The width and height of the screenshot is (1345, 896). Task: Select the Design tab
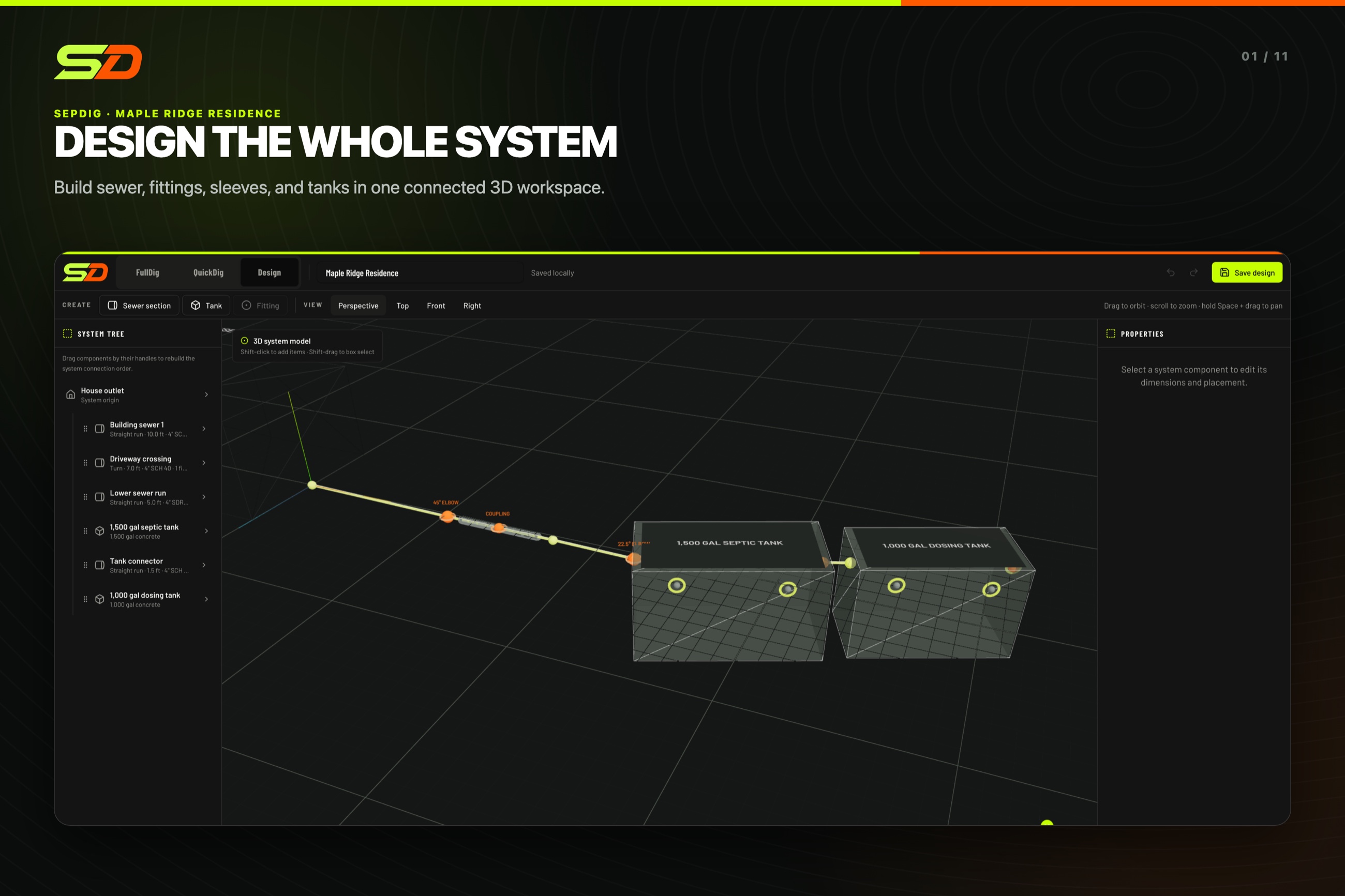(x=269, y=272)
